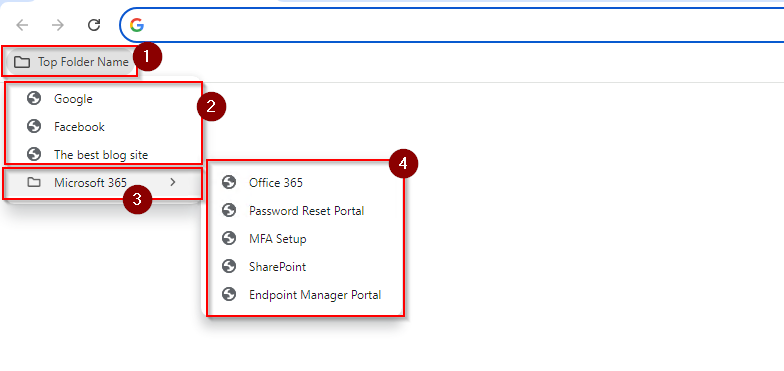This screenshot has width=784, height=371.
Task: Click the globe icon next to Google
Action: 34,98
